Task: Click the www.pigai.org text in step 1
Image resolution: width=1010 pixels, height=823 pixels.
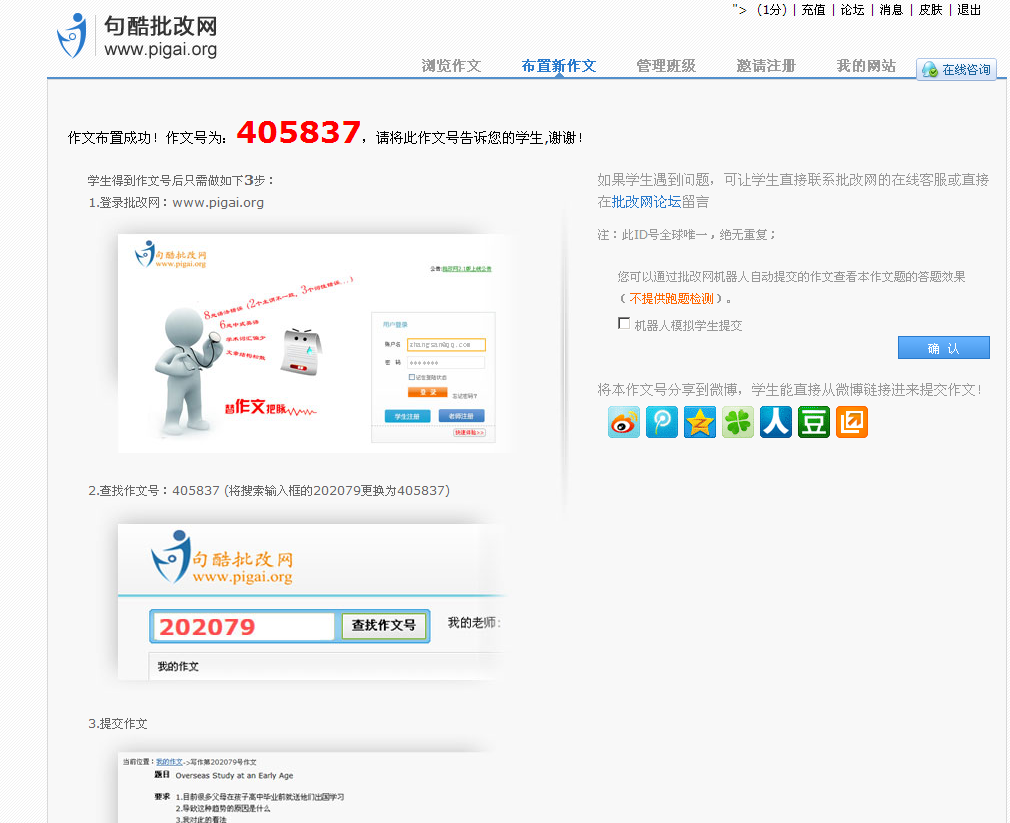Action: (218, 203)
